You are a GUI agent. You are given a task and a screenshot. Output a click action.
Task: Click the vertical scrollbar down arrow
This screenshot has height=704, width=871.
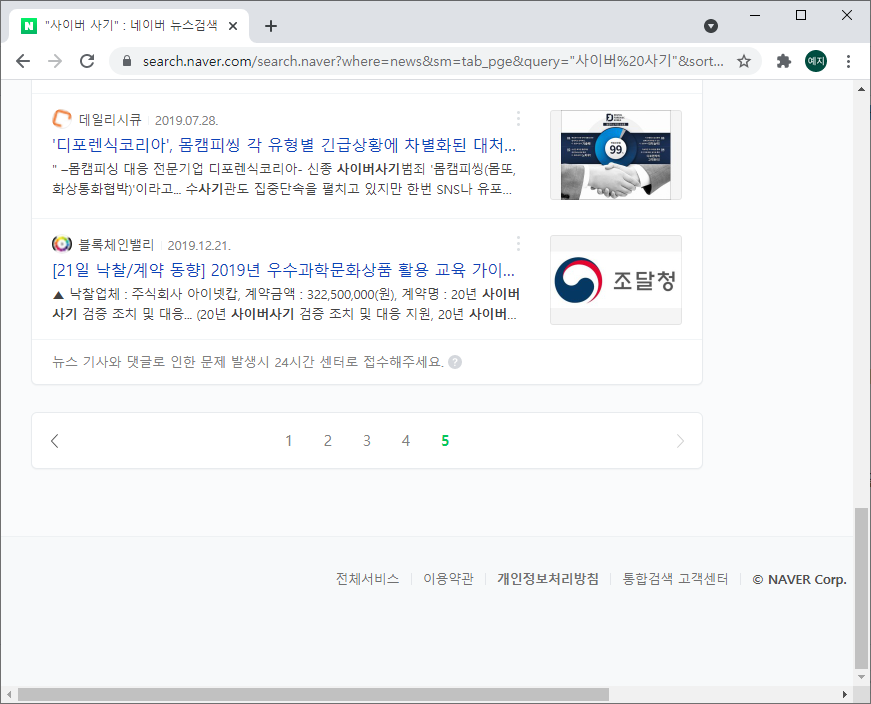(861, 677)
